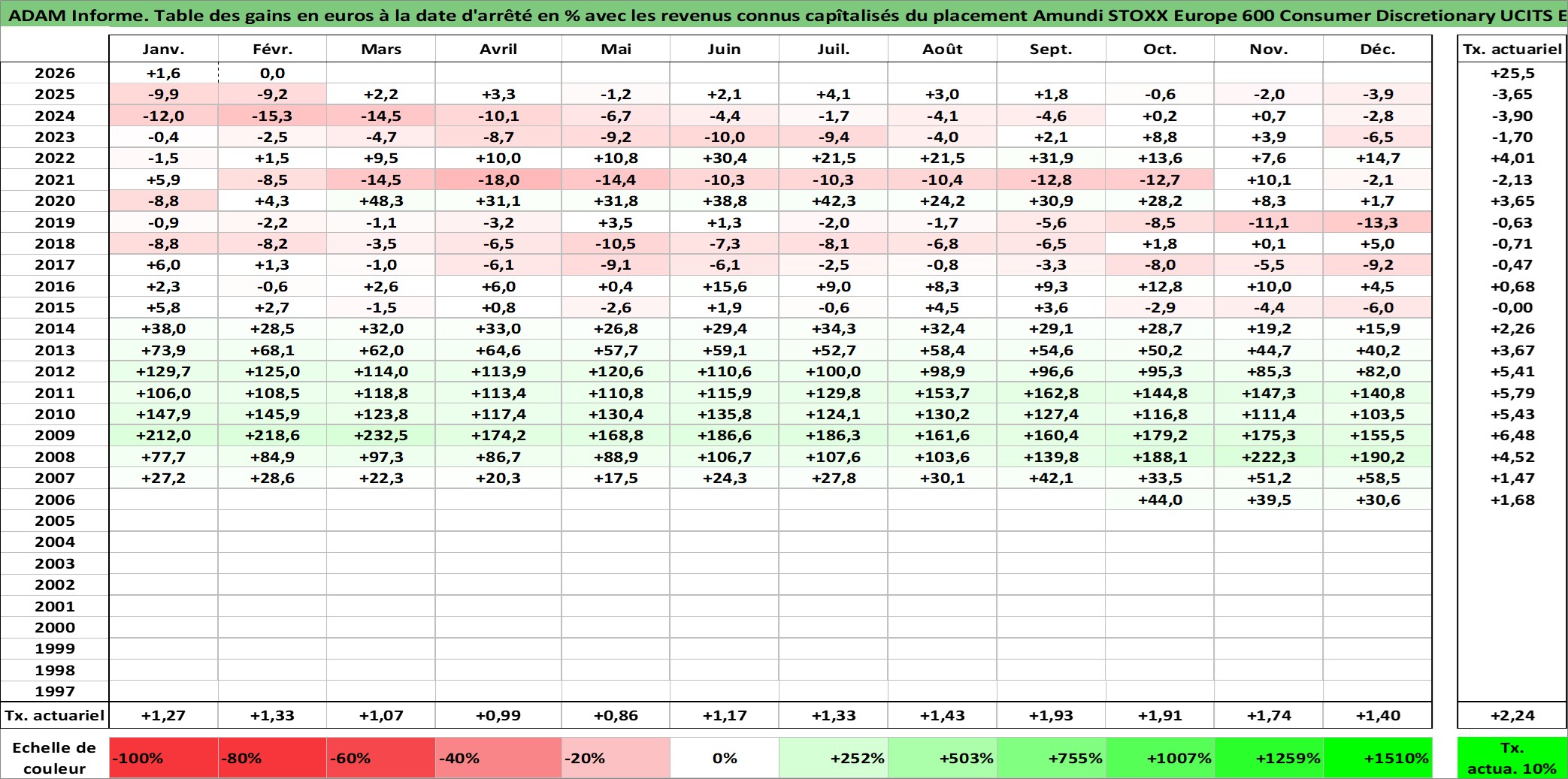Select the +1007% green swatch

1160,758
